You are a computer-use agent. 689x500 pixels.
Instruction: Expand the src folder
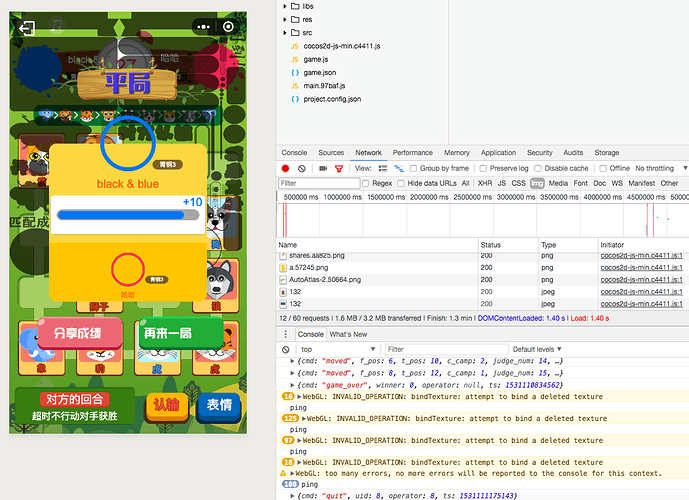pos(285,33)
